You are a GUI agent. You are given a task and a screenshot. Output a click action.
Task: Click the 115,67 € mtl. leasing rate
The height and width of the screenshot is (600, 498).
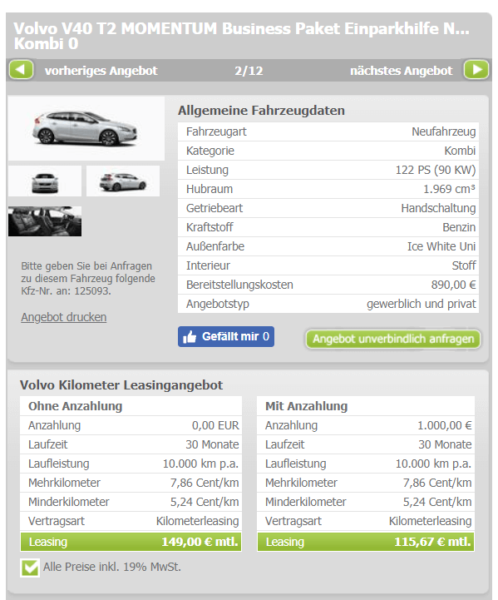coord(433,542)
